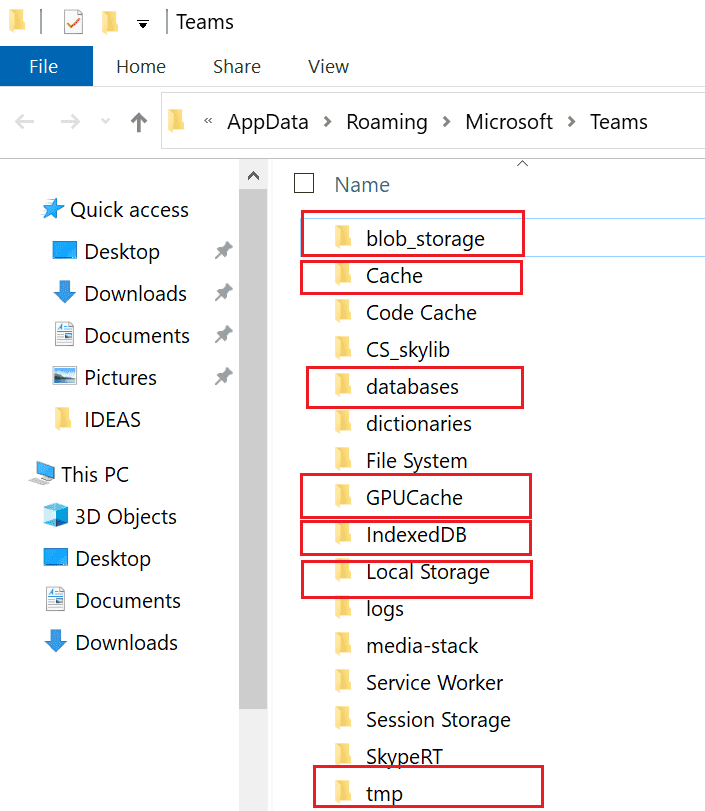The height and width of the screenshot is (811, 705).
Task: Open the File menu tab
Action: [x=44, y=67]
